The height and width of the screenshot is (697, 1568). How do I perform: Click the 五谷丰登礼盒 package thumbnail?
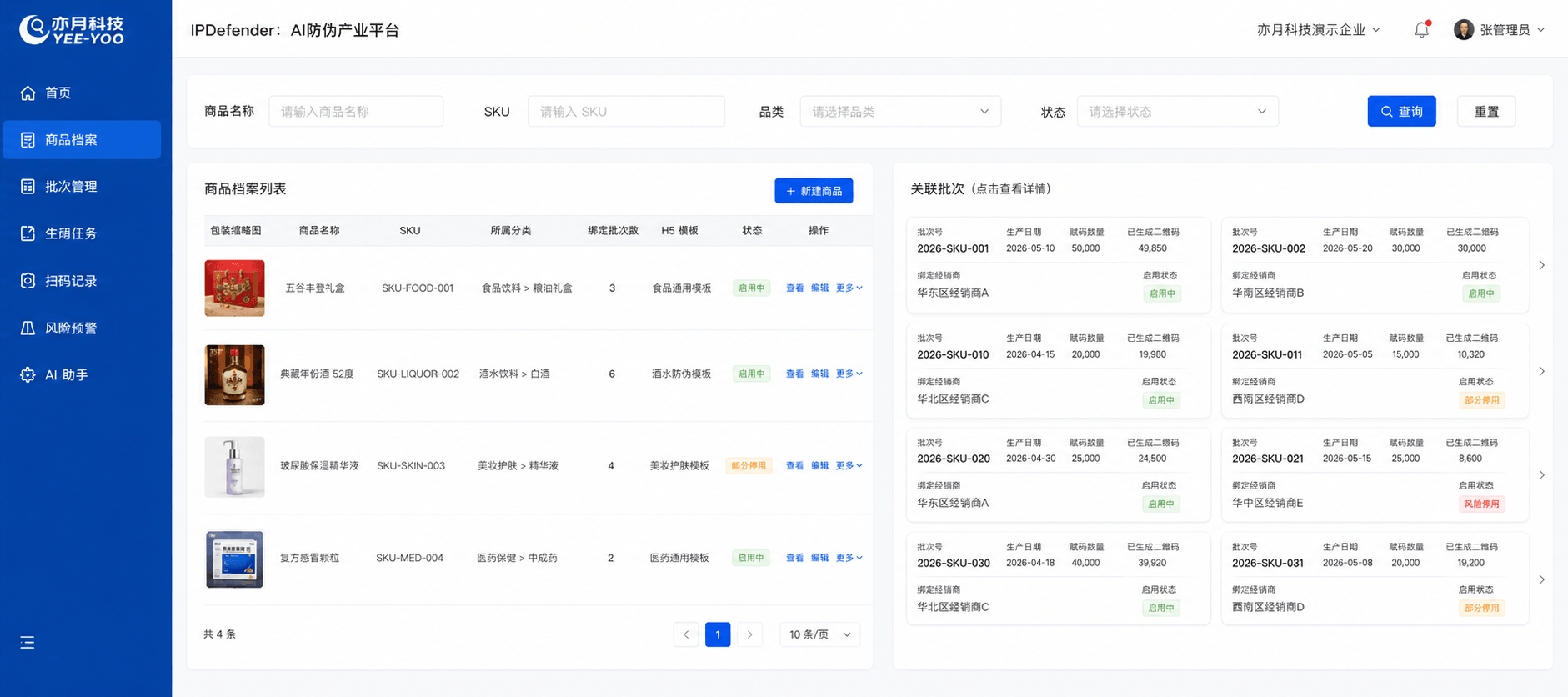pyautogui.click(x=234, y=288)
